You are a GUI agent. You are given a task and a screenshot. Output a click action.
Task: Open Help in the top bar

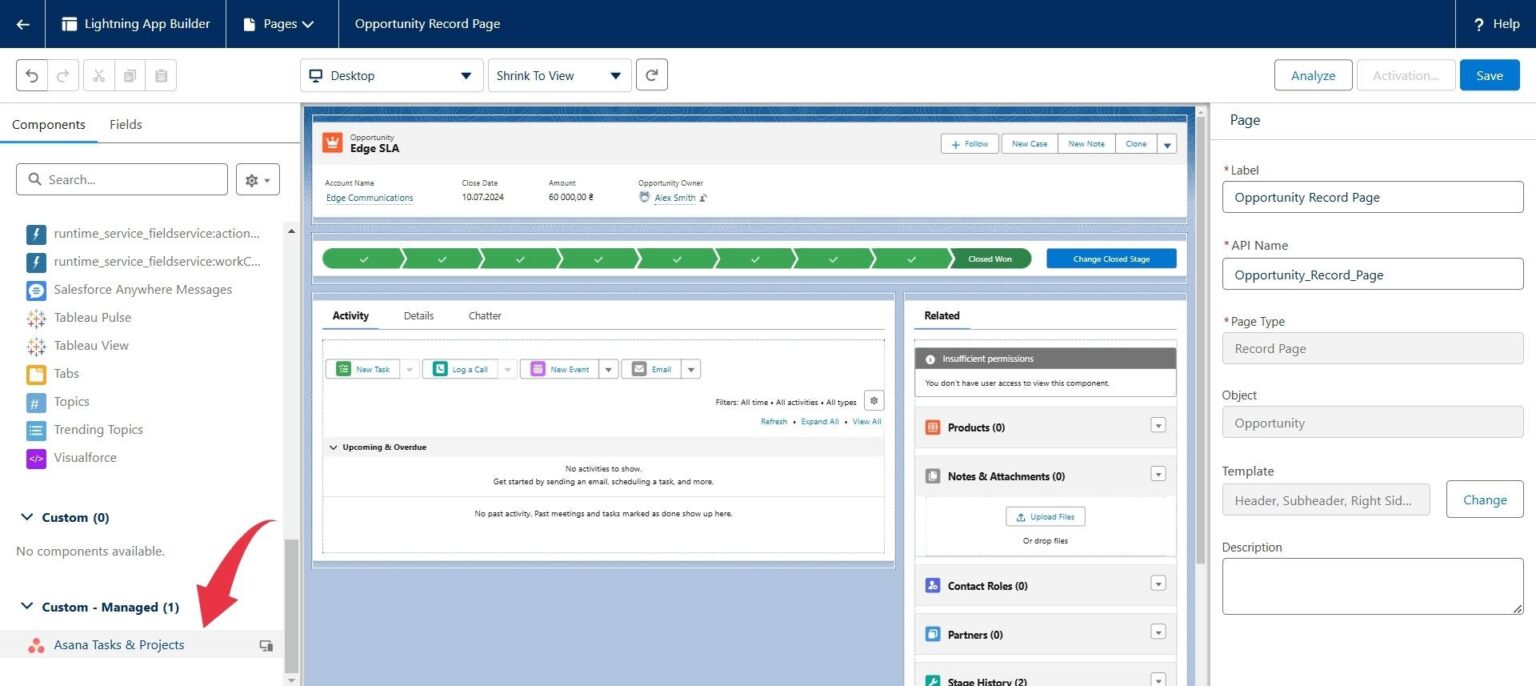tap(1495, 23)
